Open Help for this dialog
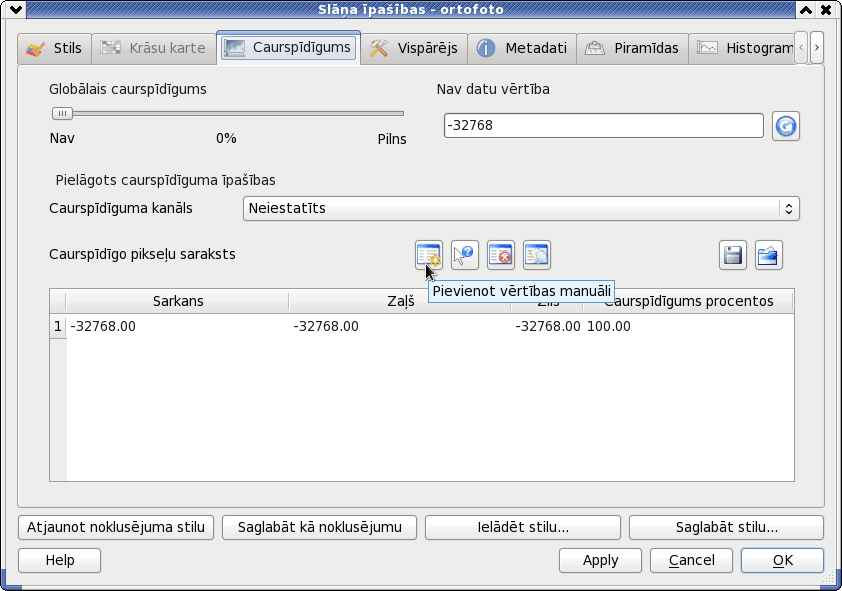This screenshot has height=591, width=842. (x=60, y=560)
